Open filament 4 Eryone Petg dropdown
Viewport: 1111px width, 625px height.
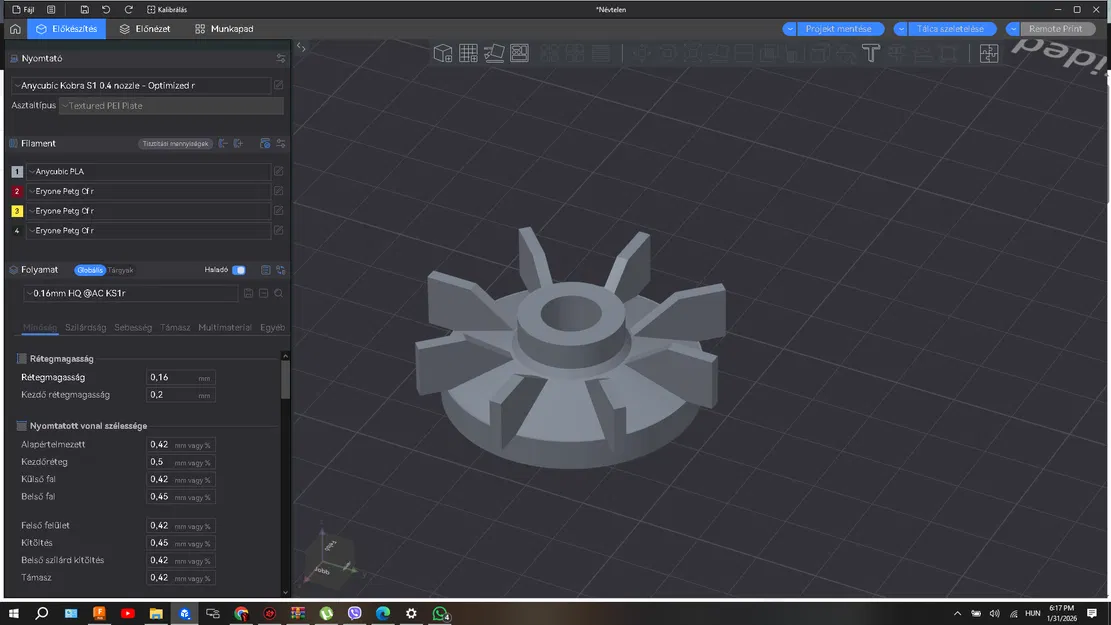pos(149,231)
